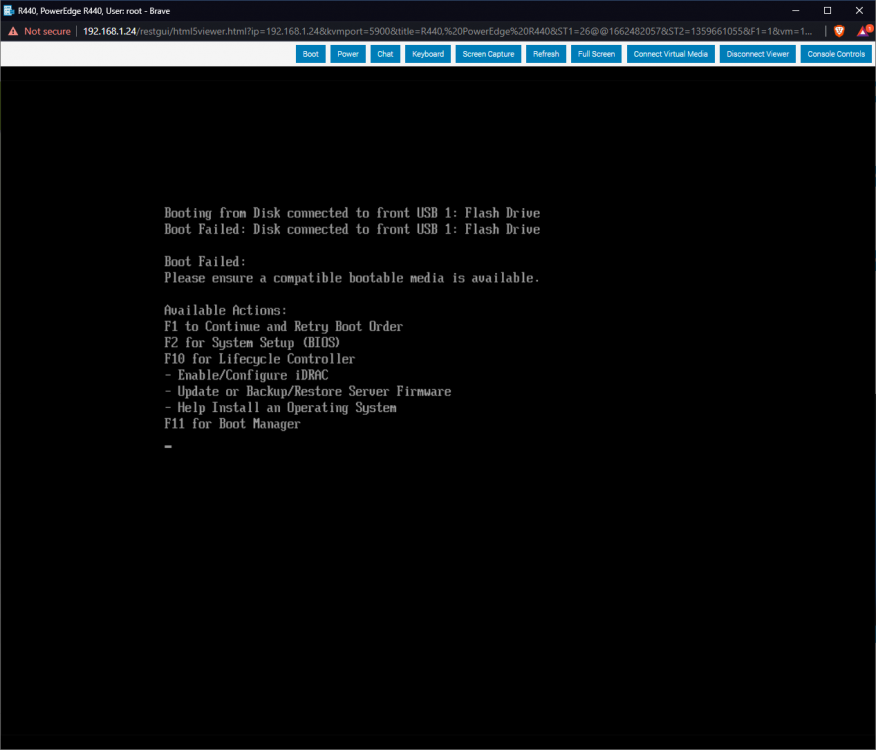
Task: Open the Chat button
Action: 385,54
